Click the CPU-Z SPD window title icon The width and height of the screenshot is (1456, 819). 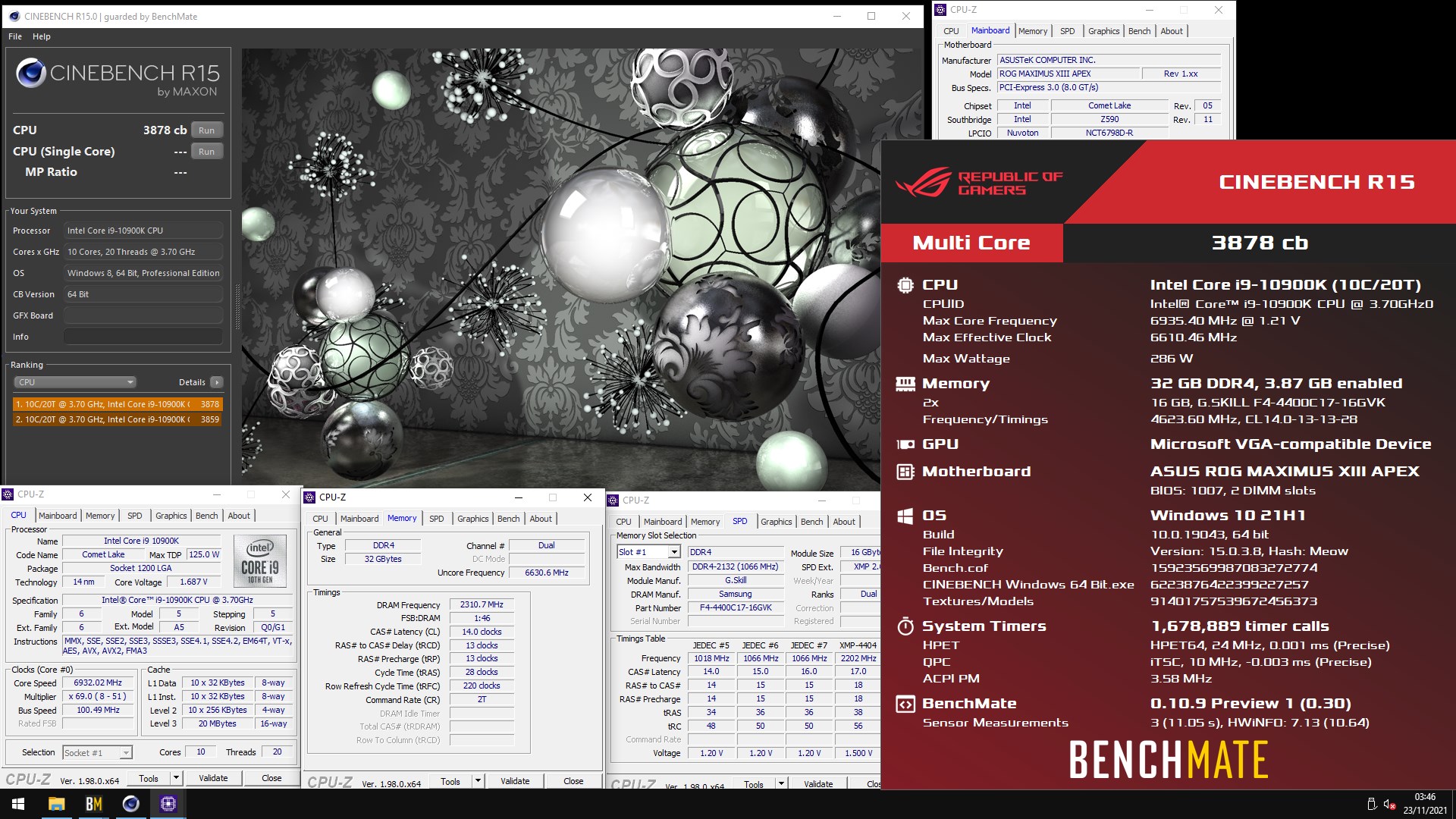coord(613,500)
